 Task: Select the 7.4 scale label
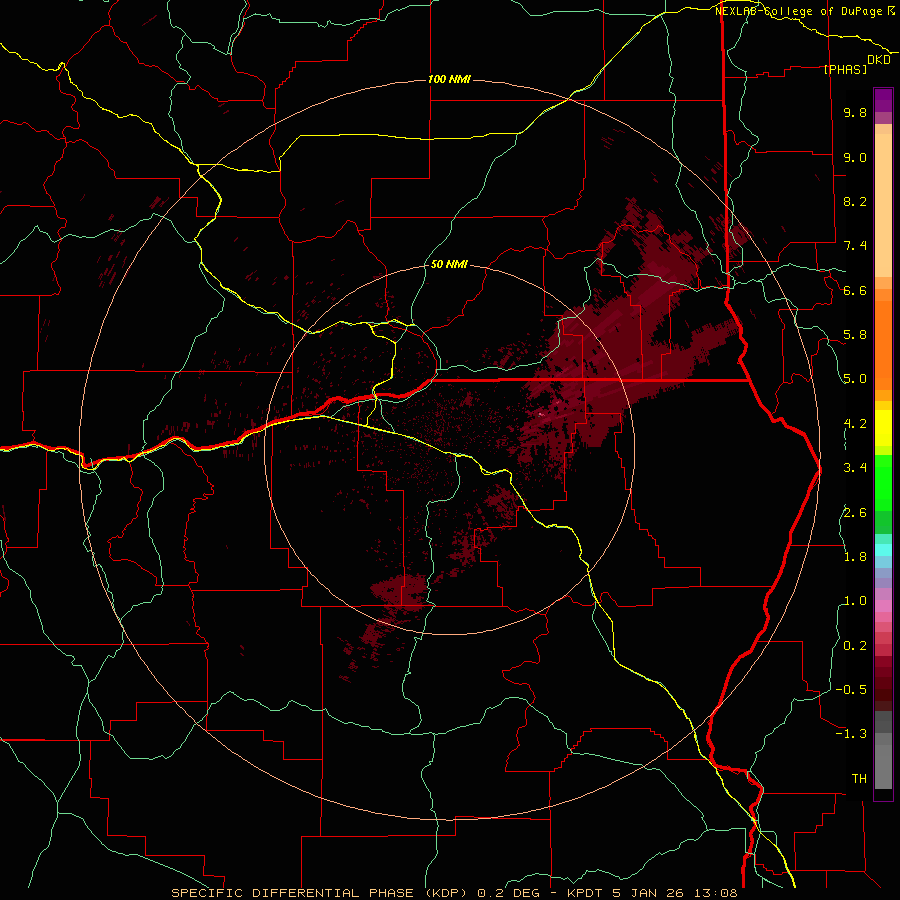pos(855,246)
